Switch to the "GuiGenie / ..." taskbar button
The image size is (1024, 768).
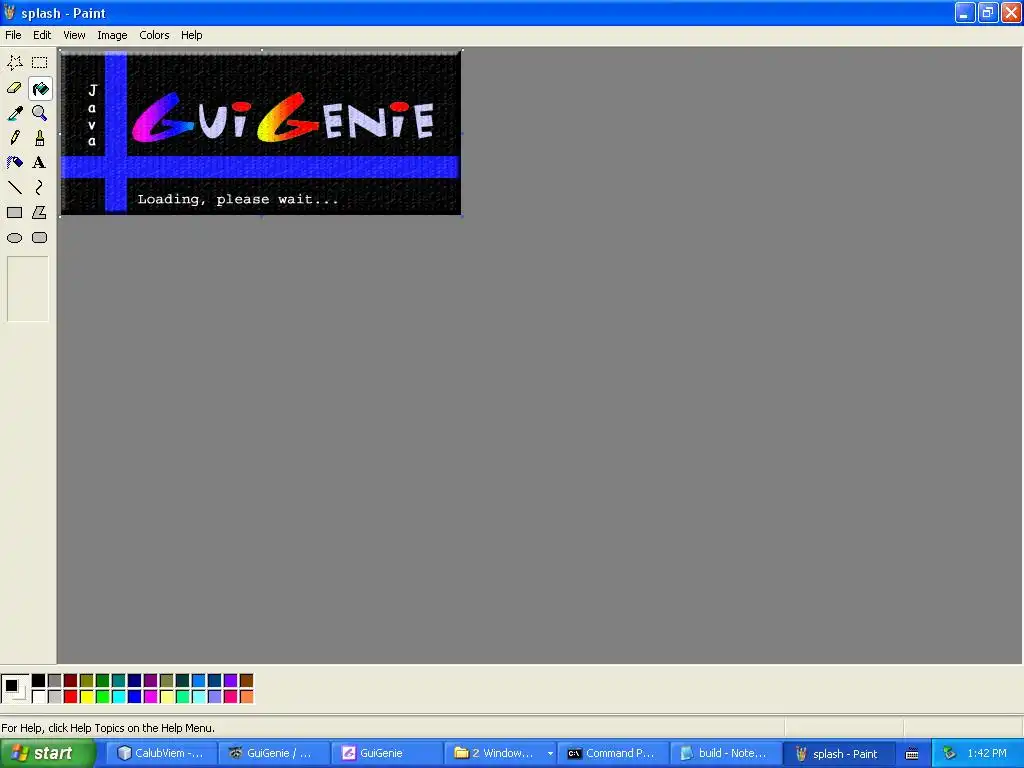[274, 754]
